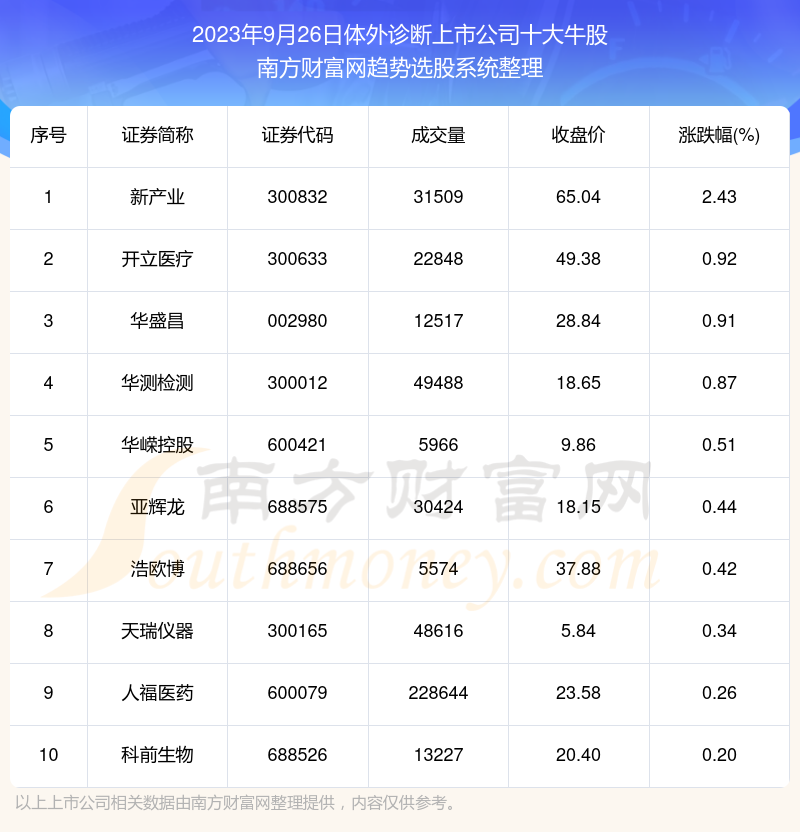Click stock code 300633
800x832 pixels.
tap(297, 259)
